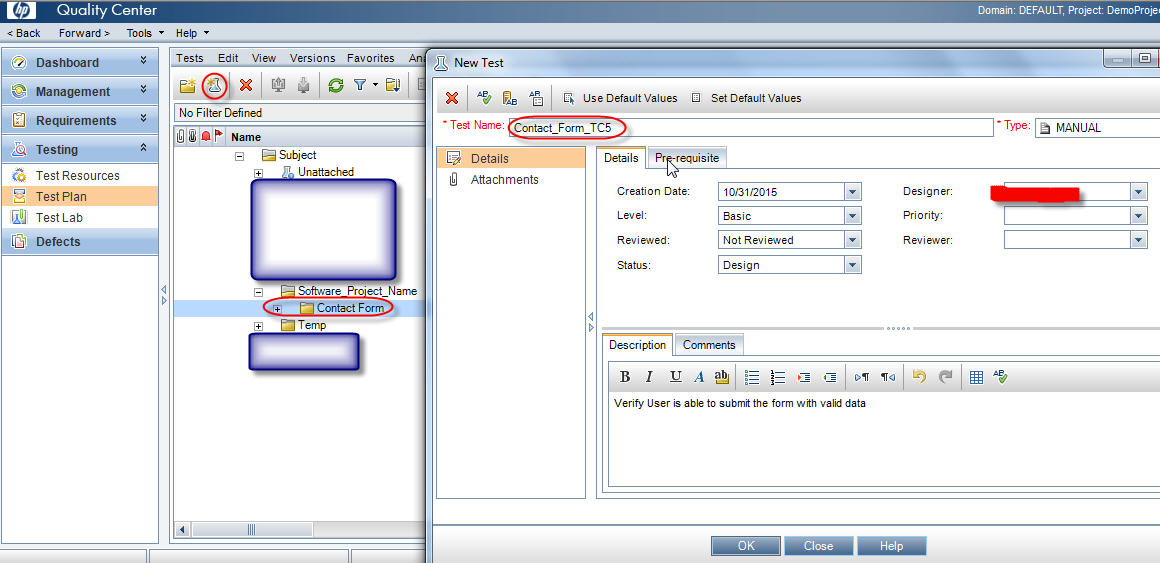Click the folder icon next to the filter dropdown arrow
Screen dimensions: 1160x563
coord(393,85)
